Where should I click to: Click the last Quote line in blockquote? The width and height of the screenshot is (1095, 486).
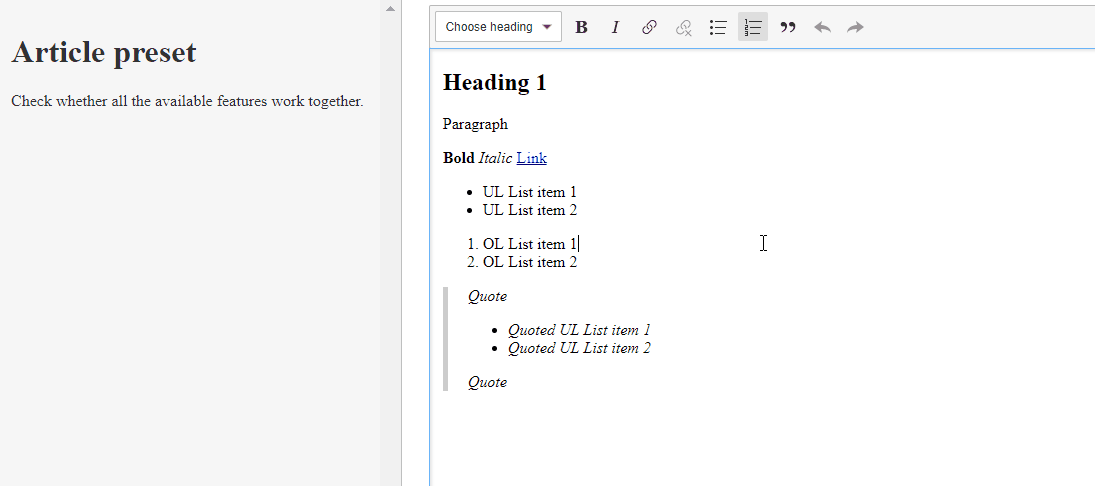pyautogui.click(x=487, y=382)
